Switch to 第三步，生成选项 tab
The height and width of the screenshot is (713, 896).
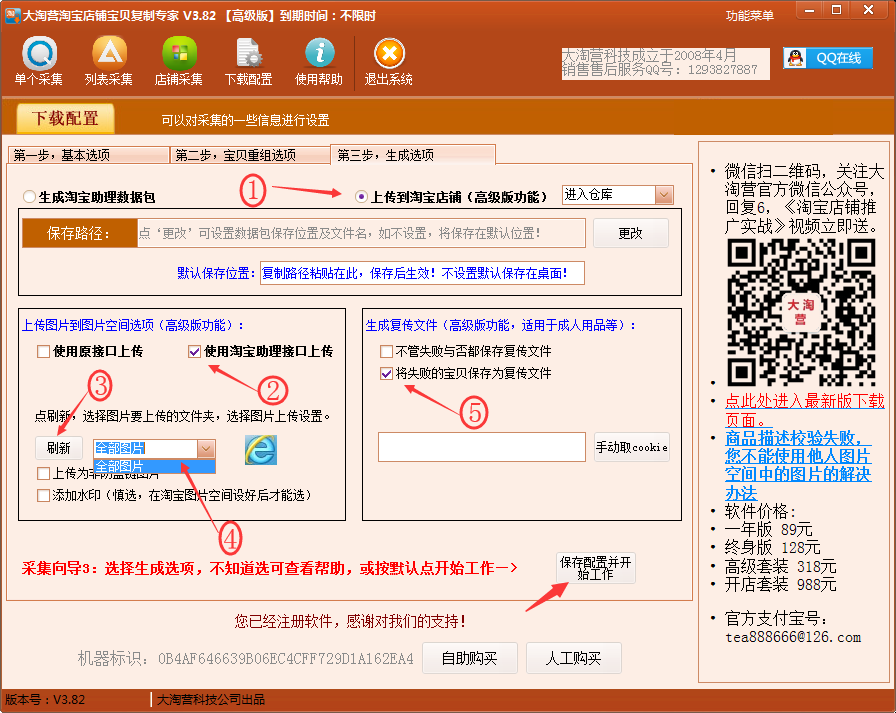(413, 154)
